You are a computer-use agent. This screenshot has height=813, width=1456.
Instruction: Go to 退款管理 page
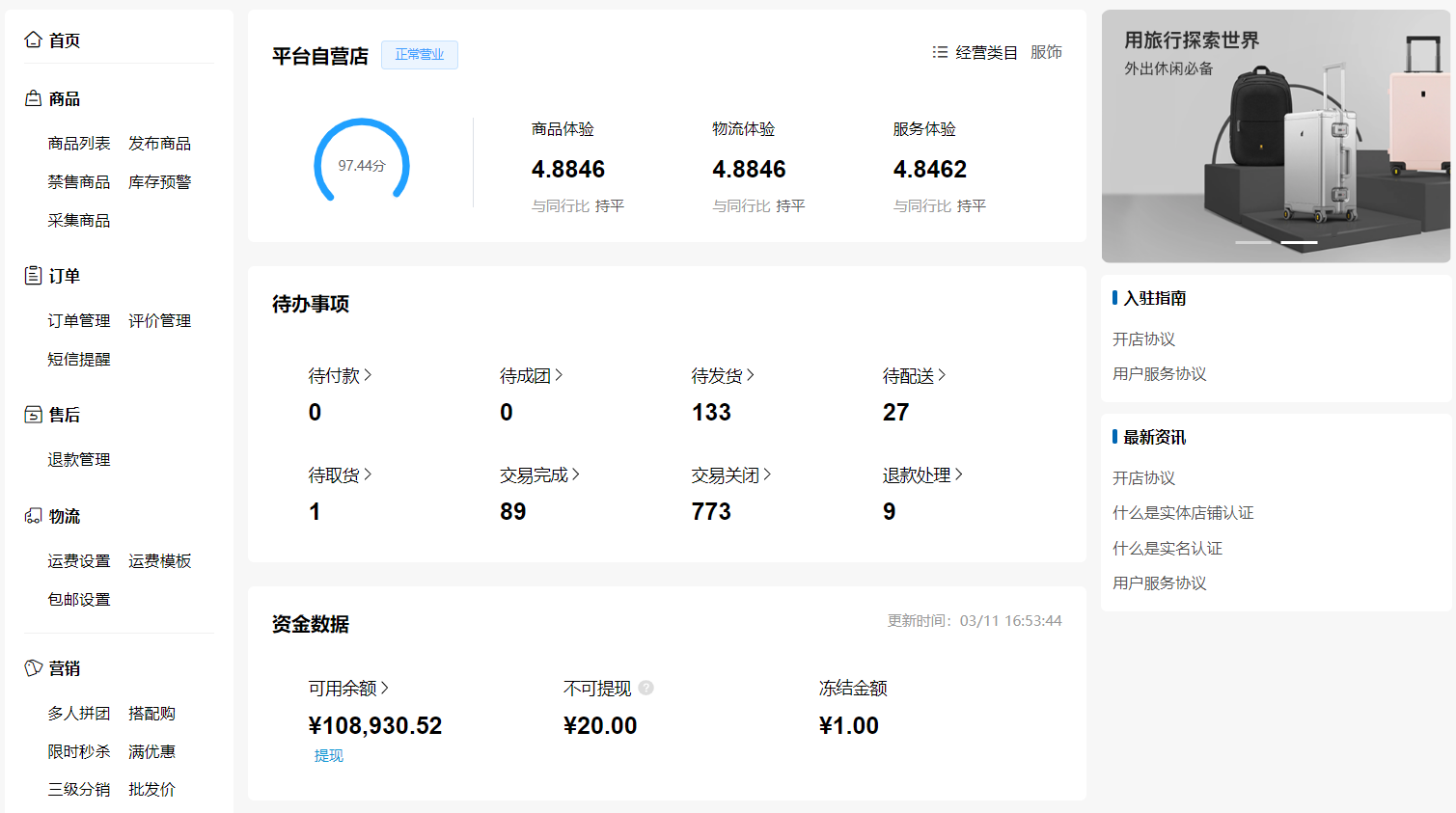pos(79,460)
